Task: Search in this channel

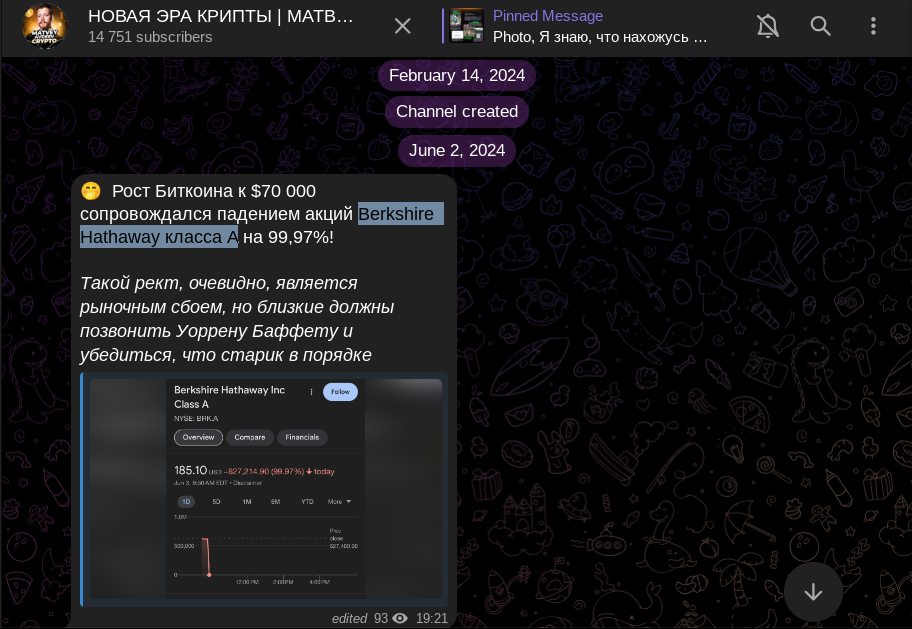Action: [820, 26]
